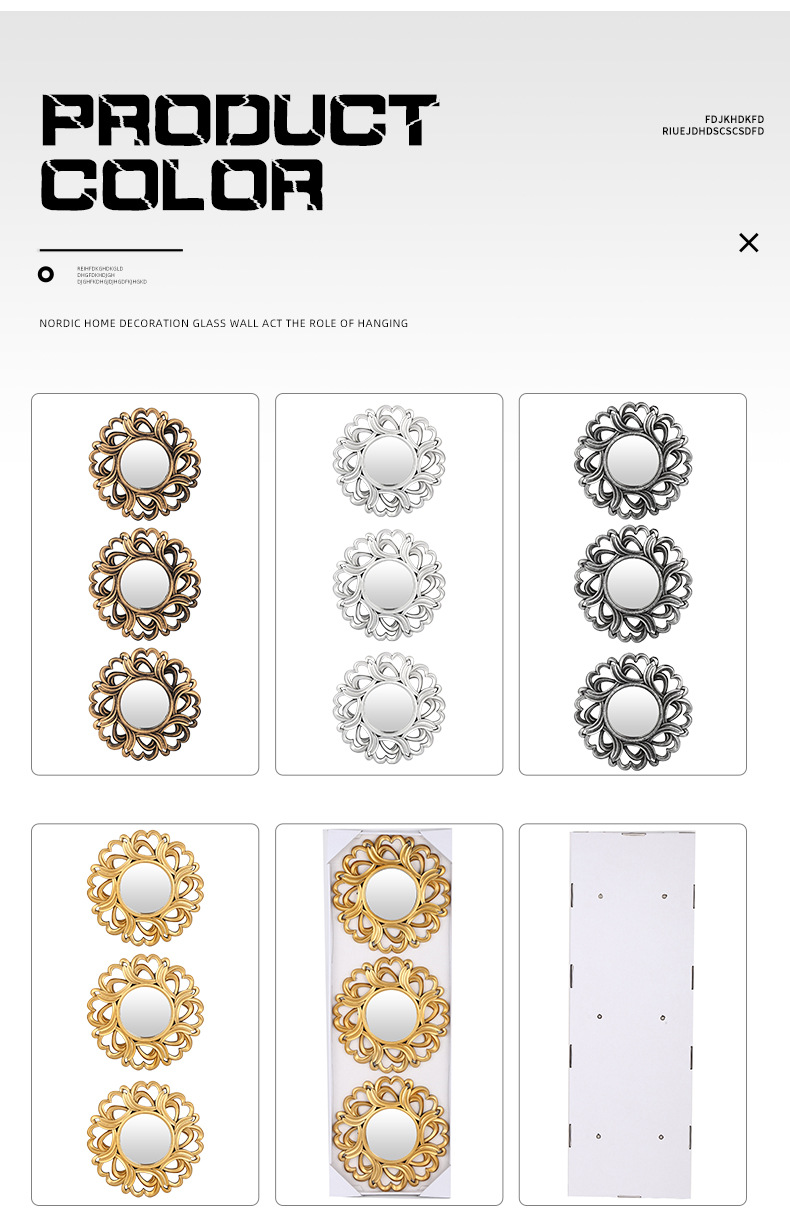Click the Nordic home decoration description text

tap(224, 323)
